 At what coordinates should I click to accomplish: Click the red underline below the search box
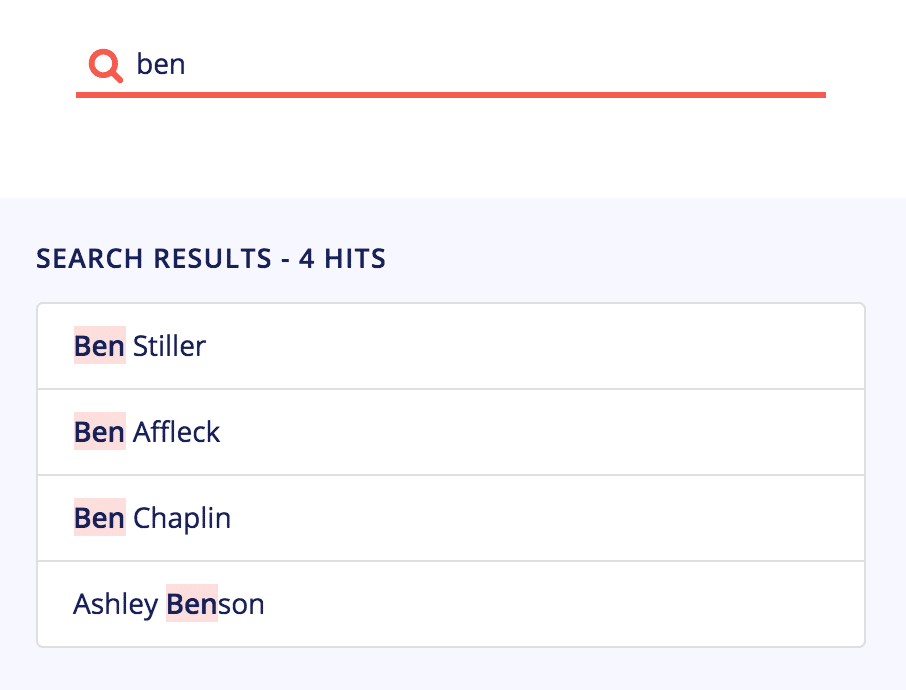(x=451, y=95)
